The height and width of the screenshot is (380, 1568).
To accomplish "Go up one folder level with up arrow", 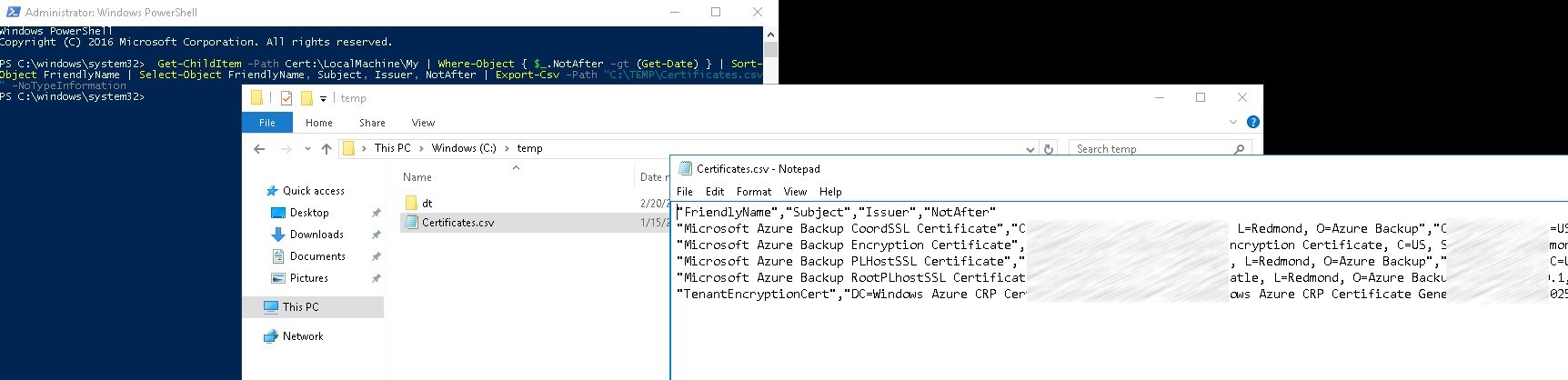I will pyautogui.click(x=327, y=149).
